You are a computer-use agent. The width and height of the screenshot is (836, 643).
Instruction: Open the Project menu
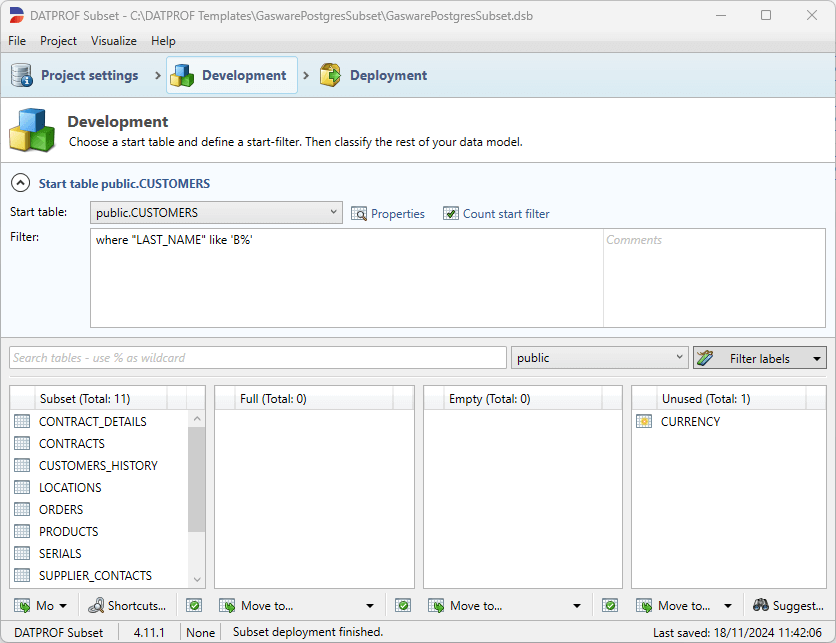[x=58, y=41]
